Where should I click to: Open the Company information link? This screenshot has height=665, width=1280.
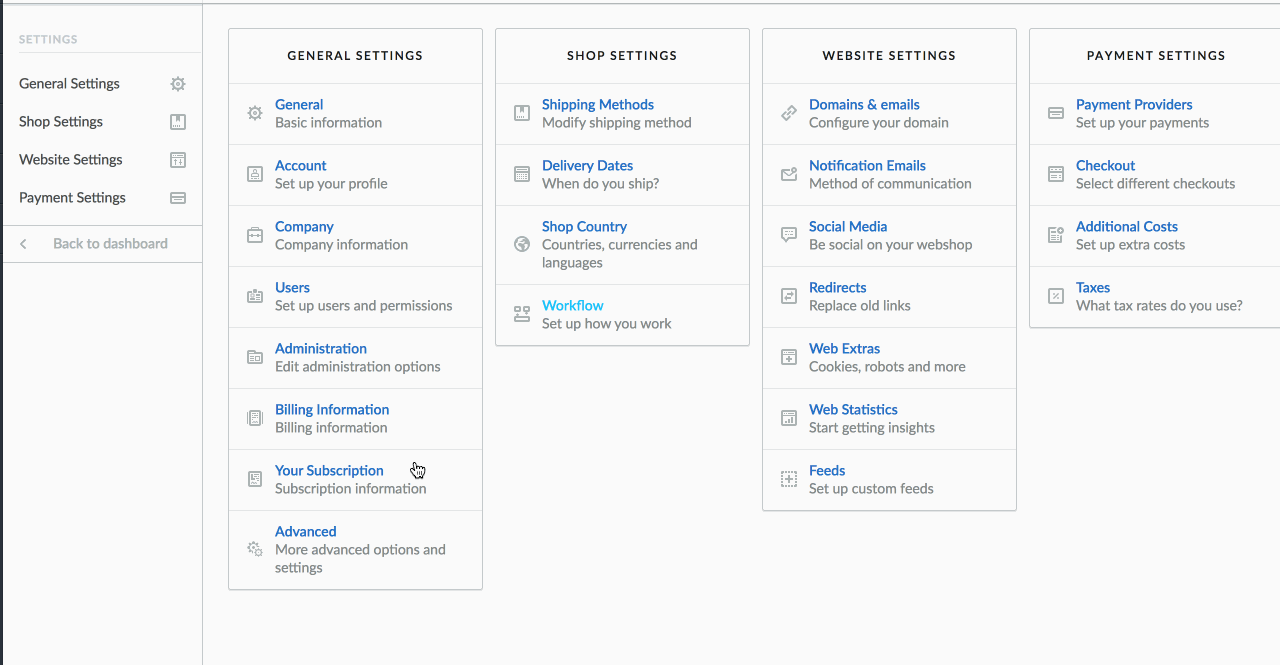tap(304, 227)
